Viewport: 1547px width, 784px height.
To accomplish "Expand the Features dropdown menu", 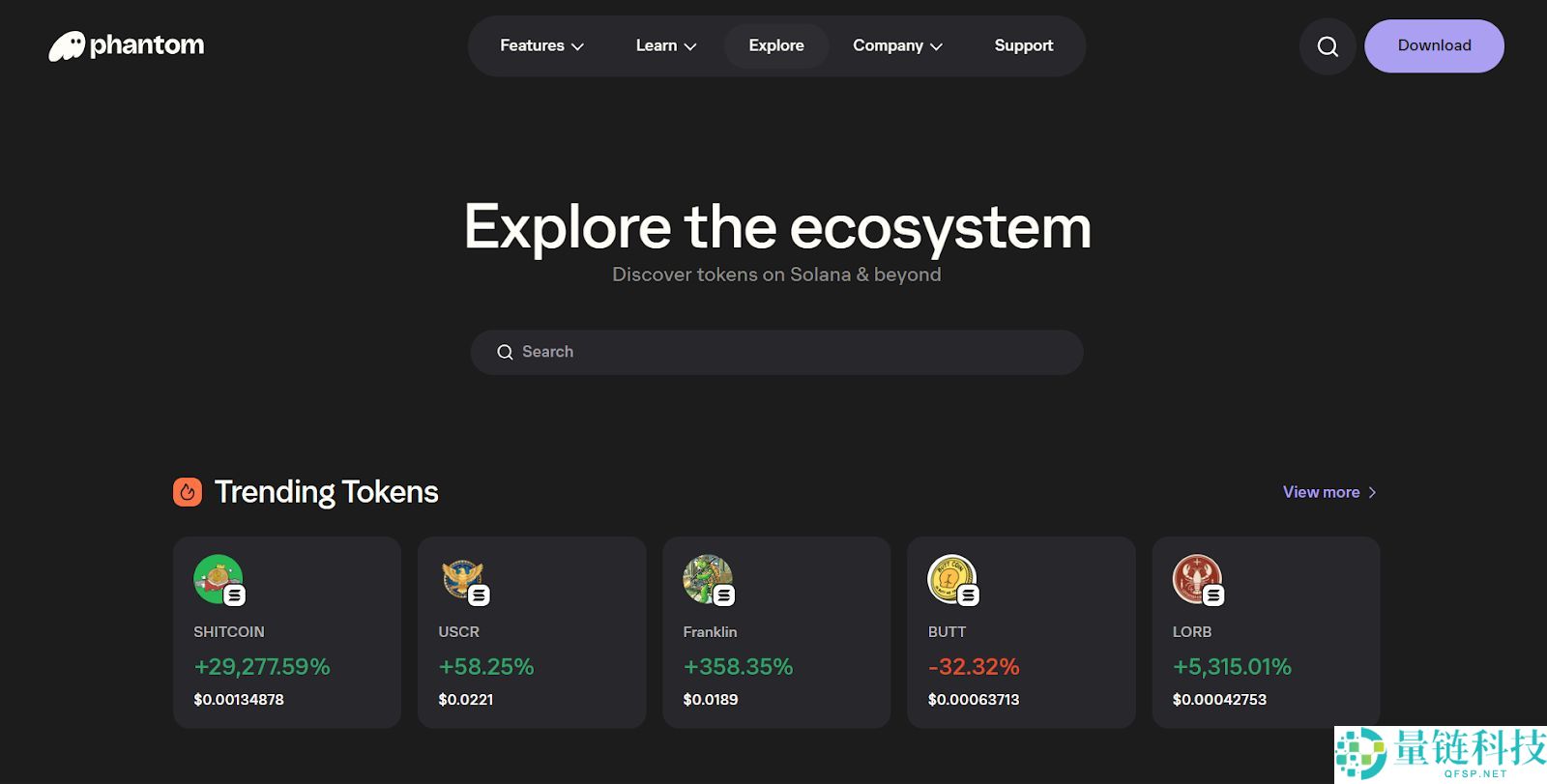I will click(541, 45).
